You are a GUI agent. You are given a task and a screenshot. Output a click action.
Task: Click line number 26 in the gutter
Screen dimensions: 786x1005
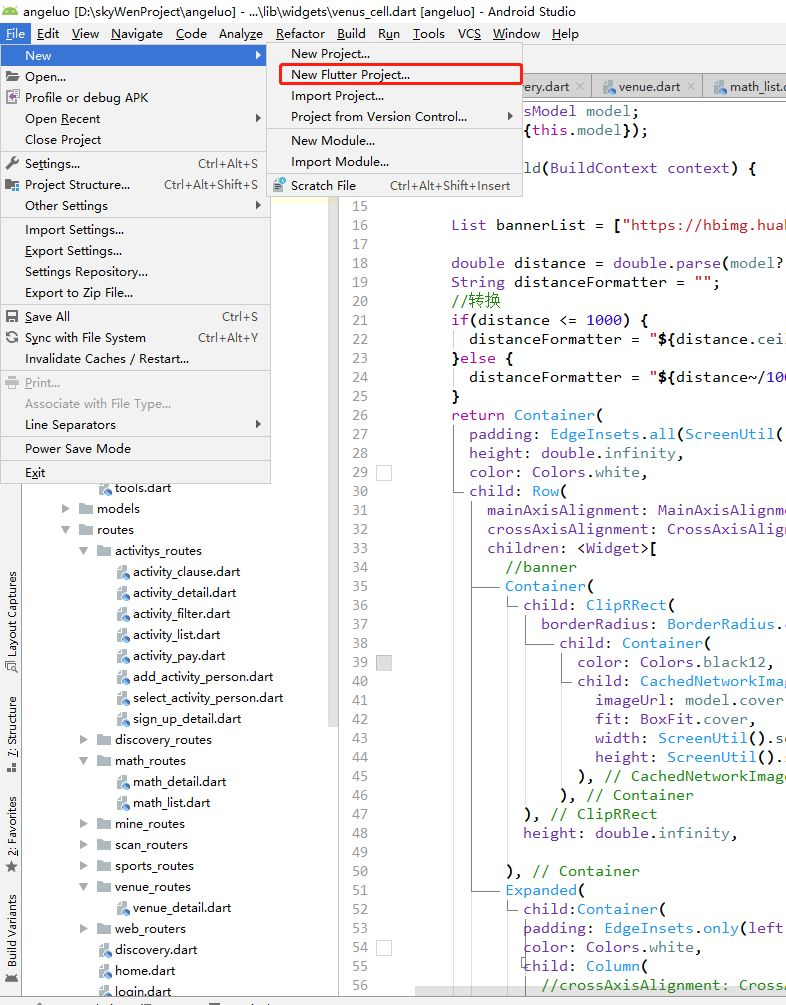[x=360, y=415]
